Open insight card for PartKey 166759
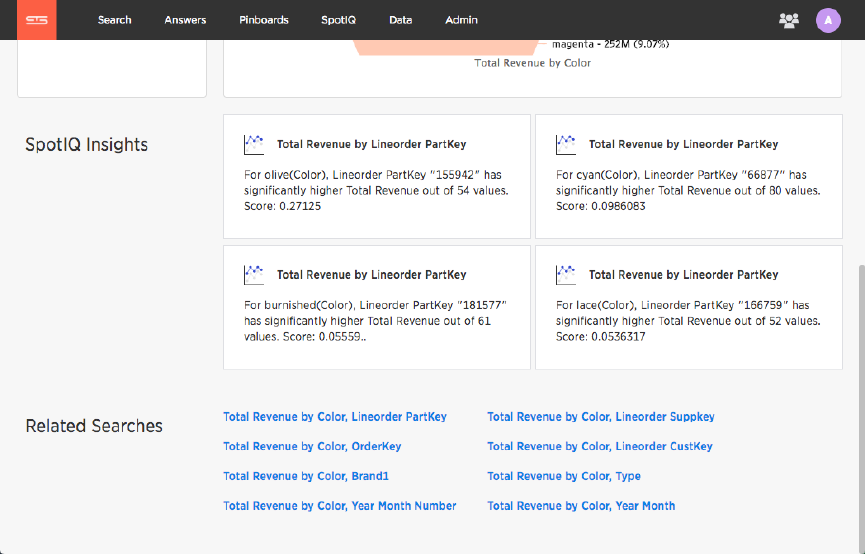Viewport: 865px width, 554px height. [688, 307]
